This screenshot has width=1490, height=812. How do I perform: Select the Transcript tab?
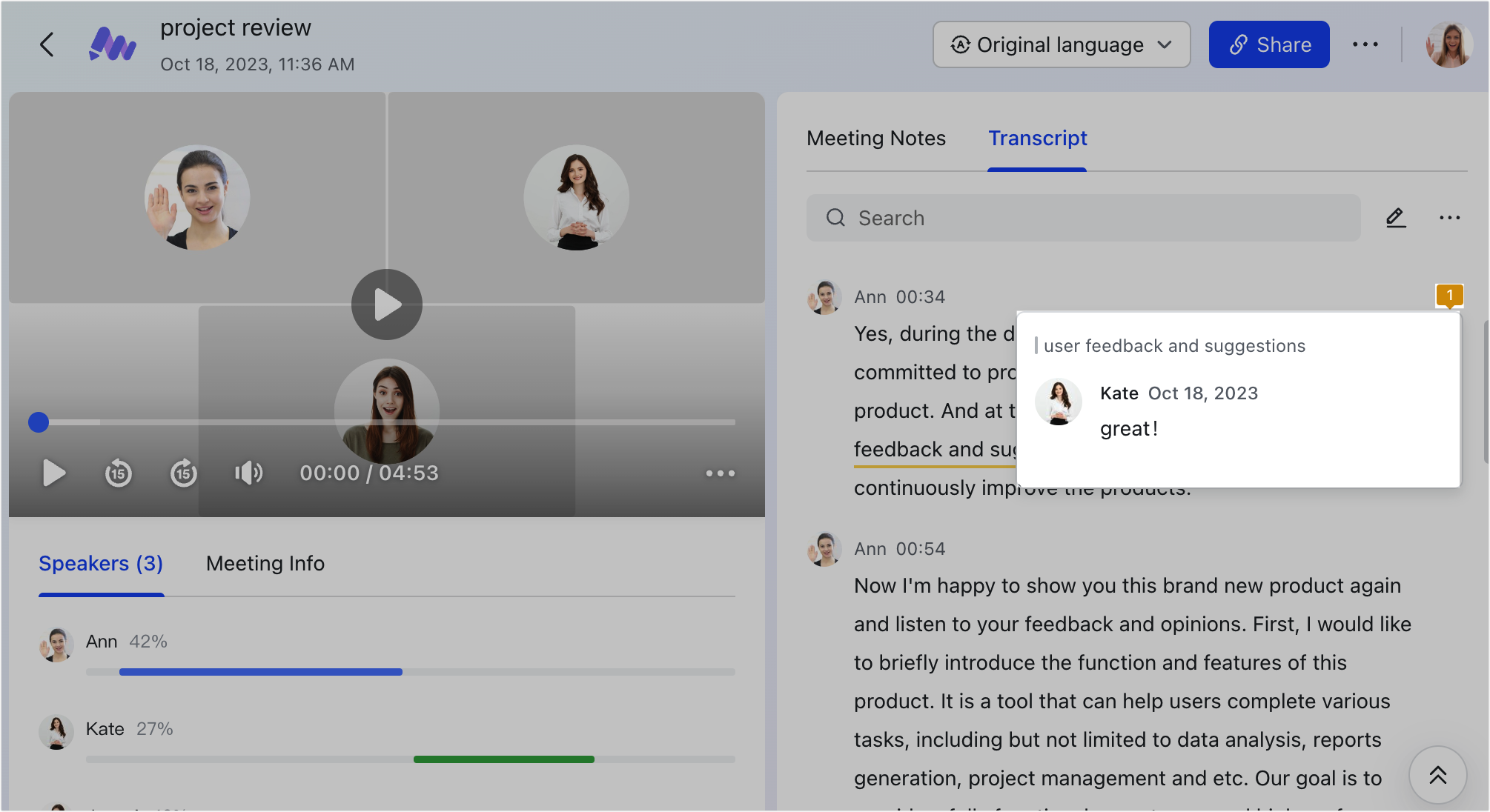point(1037,138)
